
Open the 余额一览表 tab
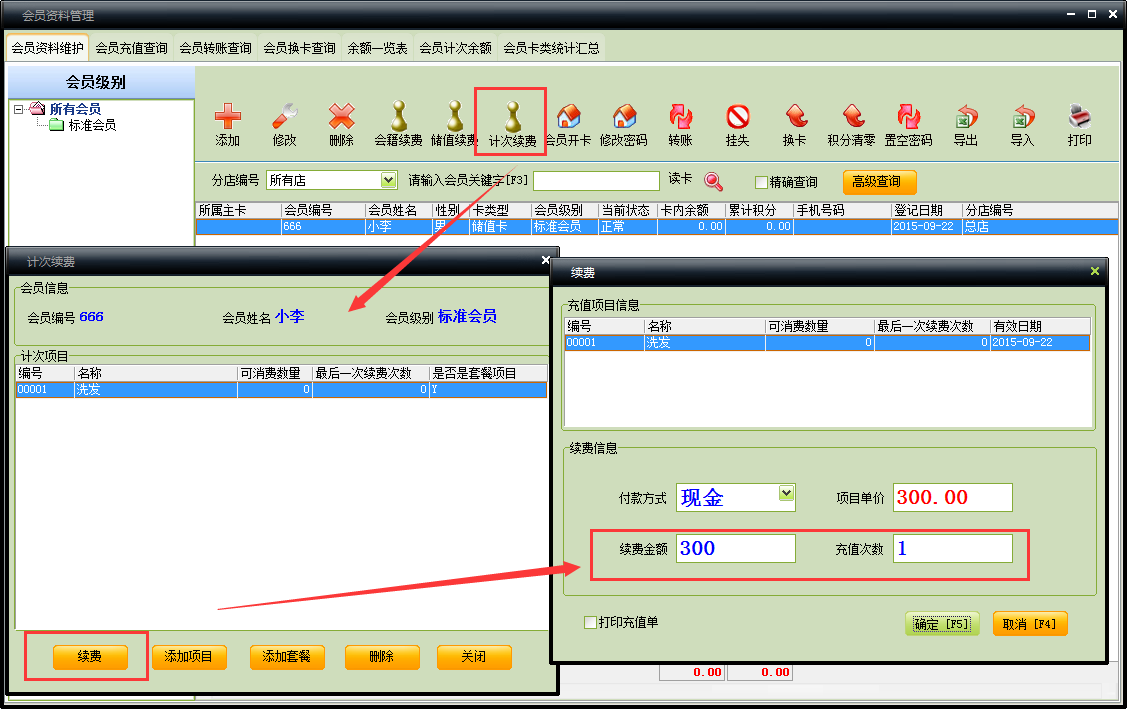(x=377, y=48)
